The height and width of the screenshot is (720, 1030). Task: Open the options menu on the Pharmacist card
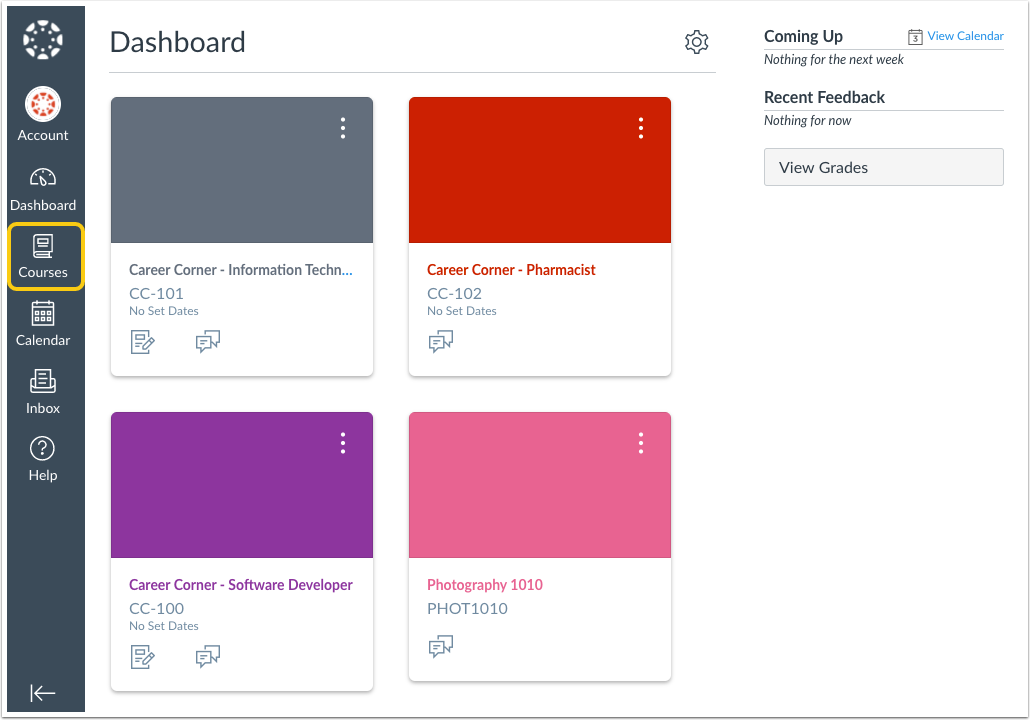[640, 128]
